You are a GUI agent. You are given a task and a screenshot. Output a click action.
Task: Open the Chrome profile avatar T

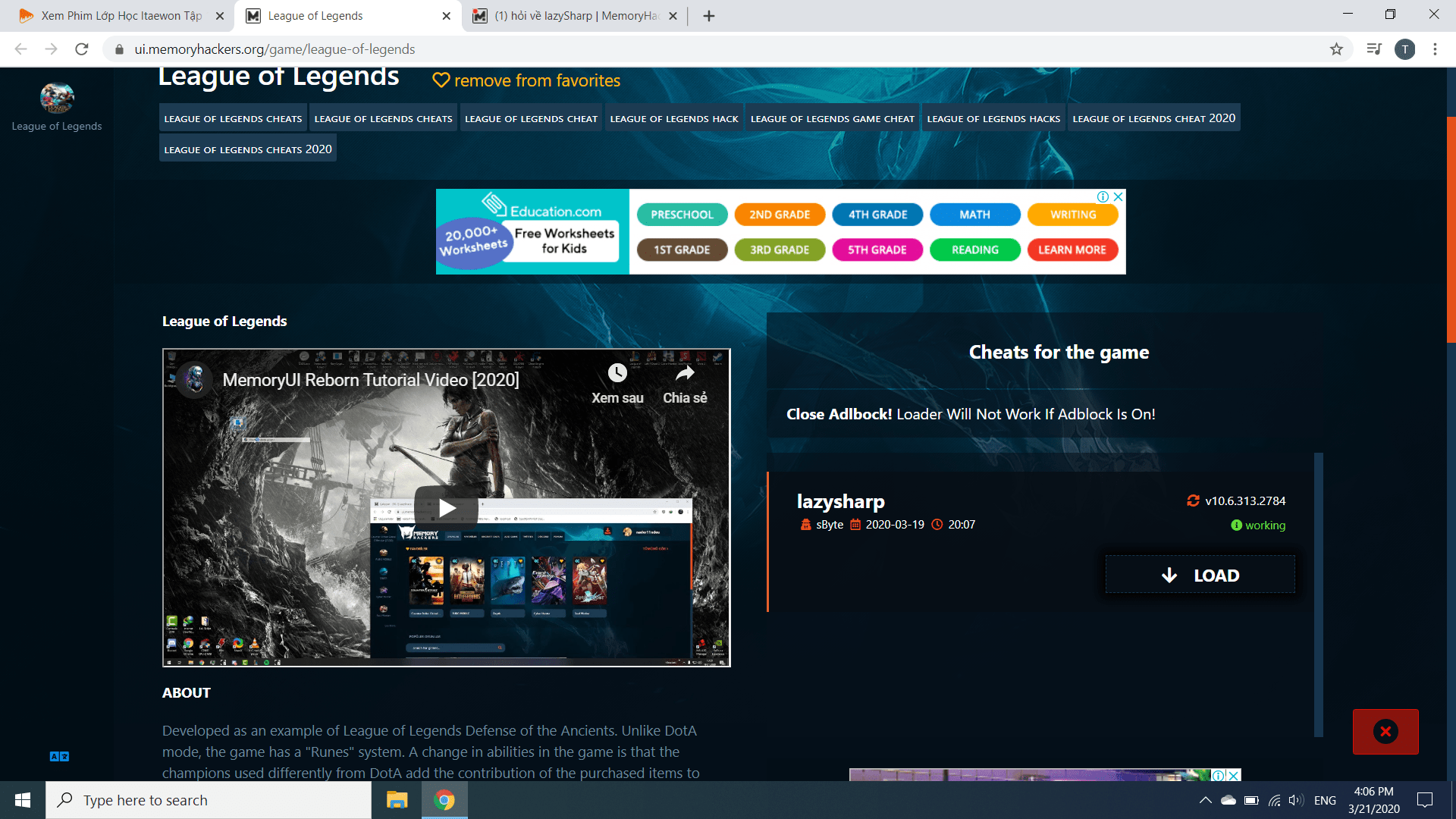(1405, 49)
